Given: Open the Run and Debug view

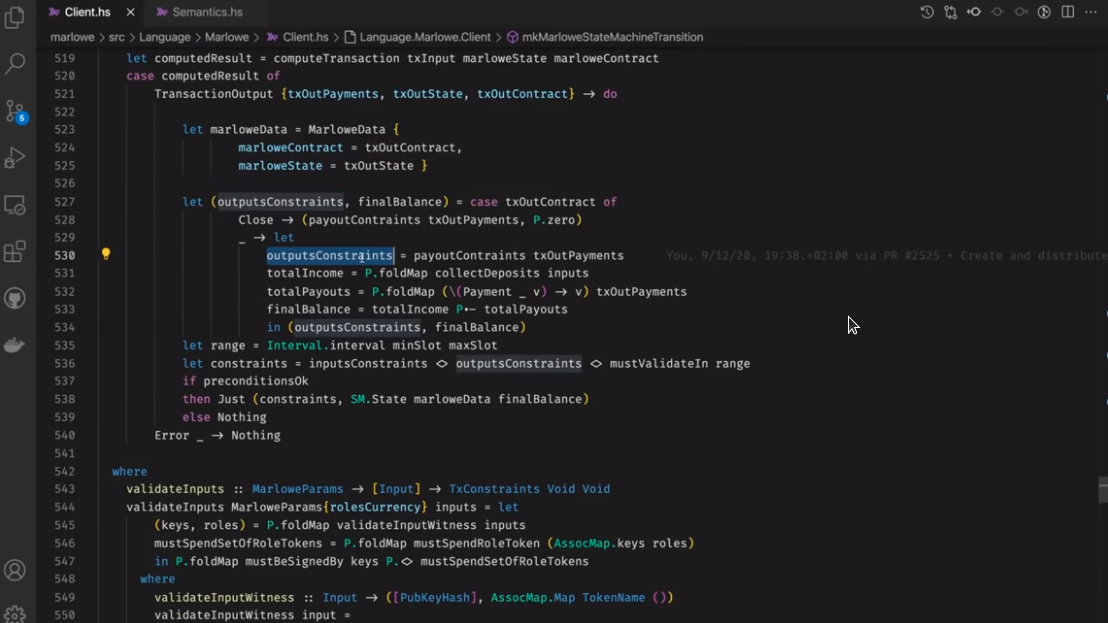Looking at the screenshot, I should [15, 158].
